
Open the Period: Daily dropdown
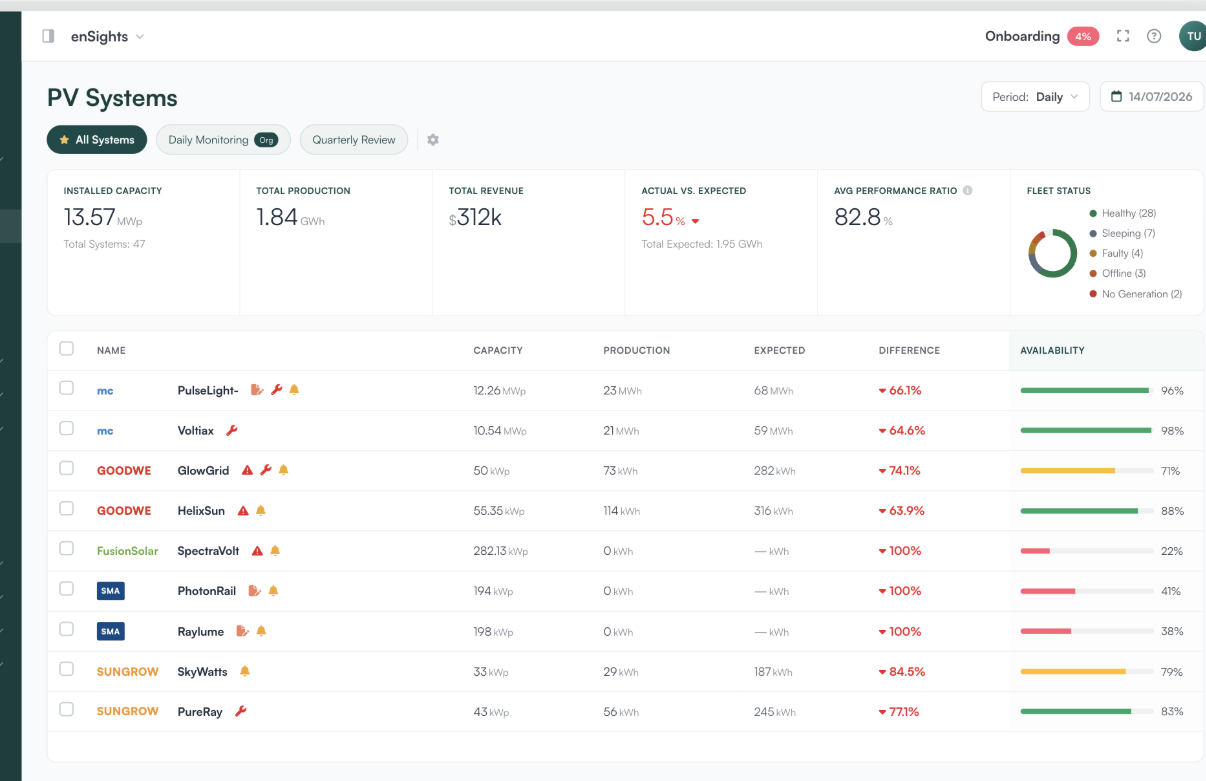(x=1035, y=97)
